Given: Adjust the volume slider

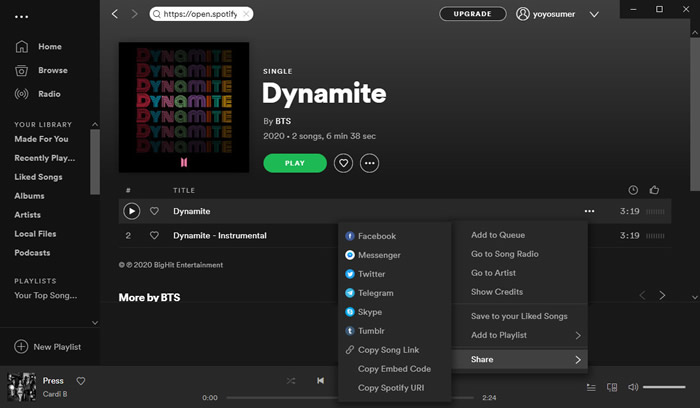Looking at the screenshot, I should point(664,387).
